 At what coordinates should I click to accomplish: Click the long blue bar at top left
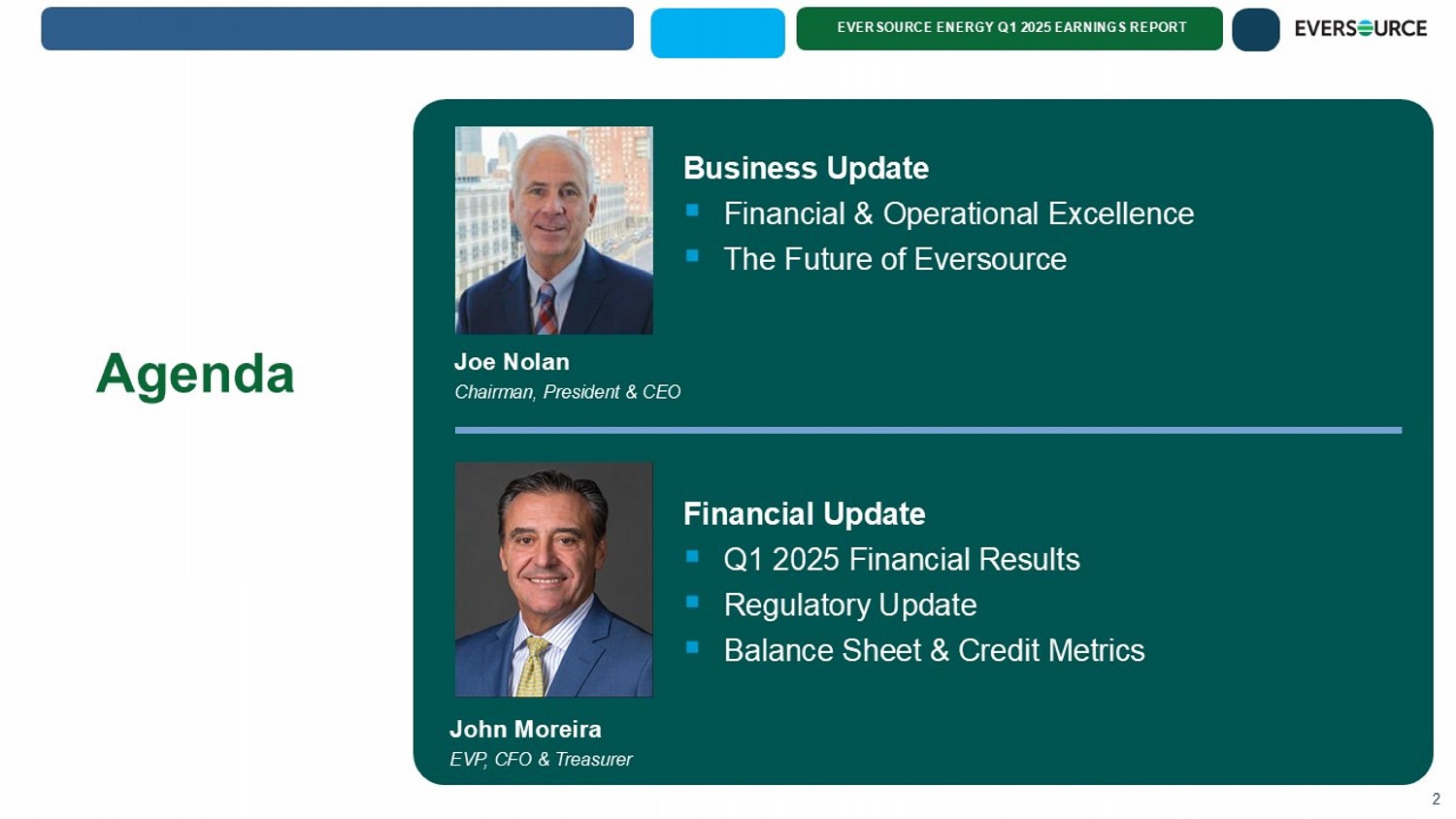coord(337,29)
